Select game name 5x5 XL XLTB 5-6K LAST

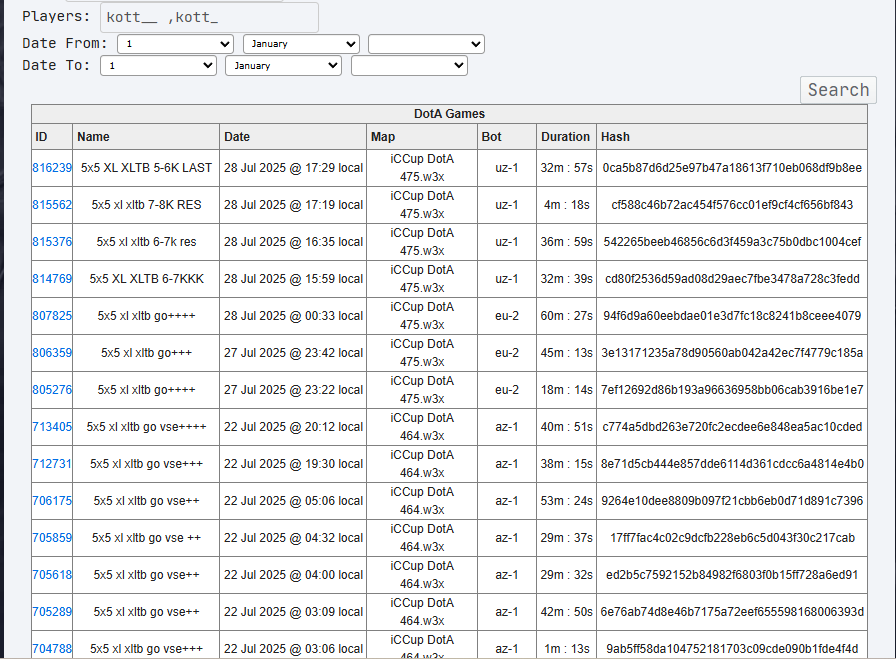coord(146,168)
